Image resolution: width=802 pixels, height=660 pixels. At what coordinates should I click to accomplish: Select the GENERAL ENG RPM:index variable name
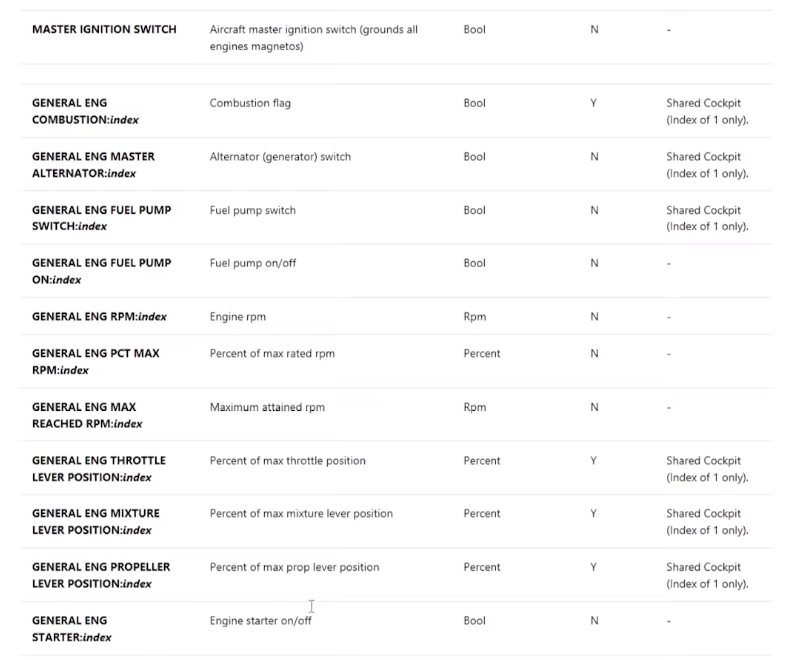tap(99, 317)
